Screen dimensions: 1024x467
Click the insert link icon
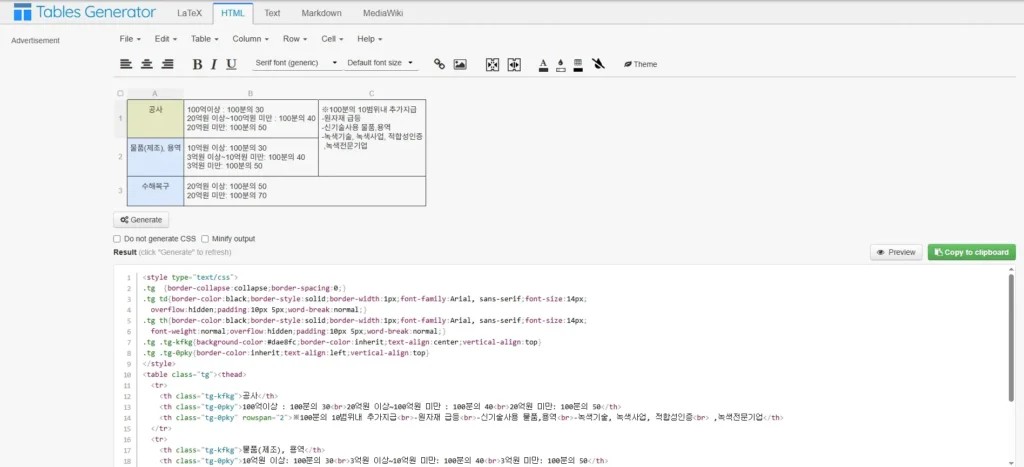tap(439, 64)
